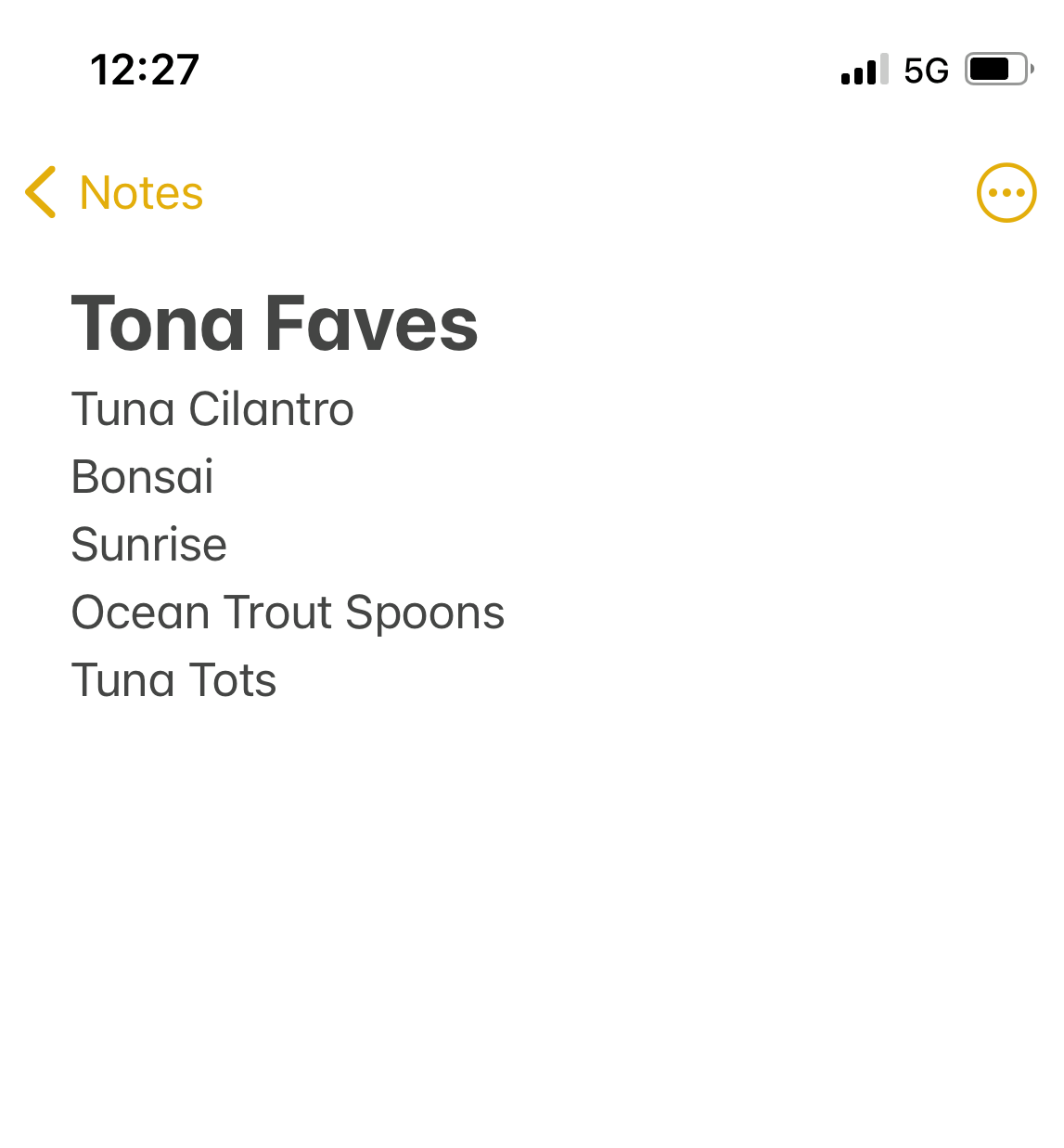Tap the Tuna Cilantro line

pyautogui.click(x=212, y=409)
